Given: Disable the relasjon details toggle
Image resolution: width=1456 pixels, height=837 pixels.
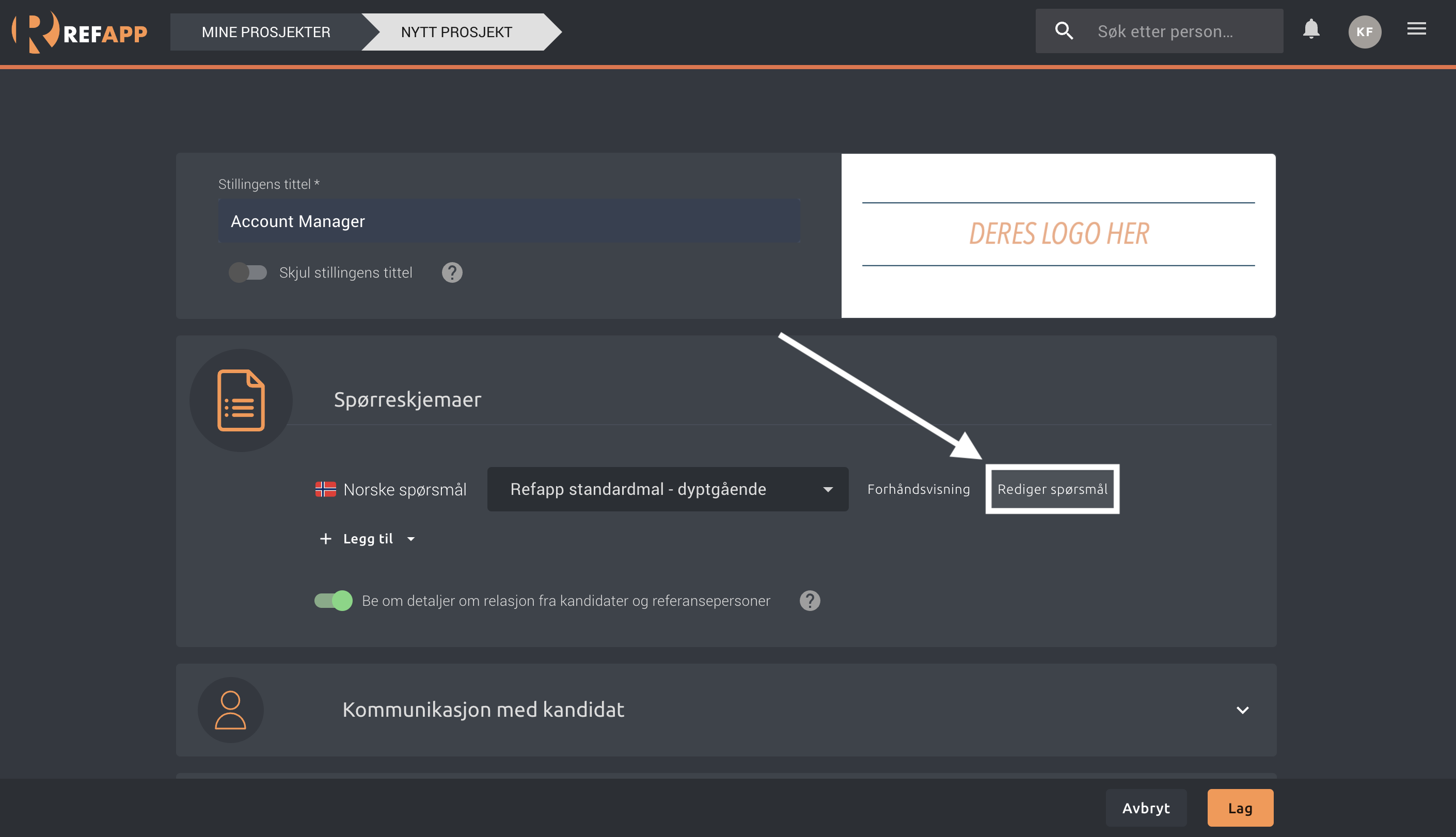Looking at the screenshot, I should 334,601.
